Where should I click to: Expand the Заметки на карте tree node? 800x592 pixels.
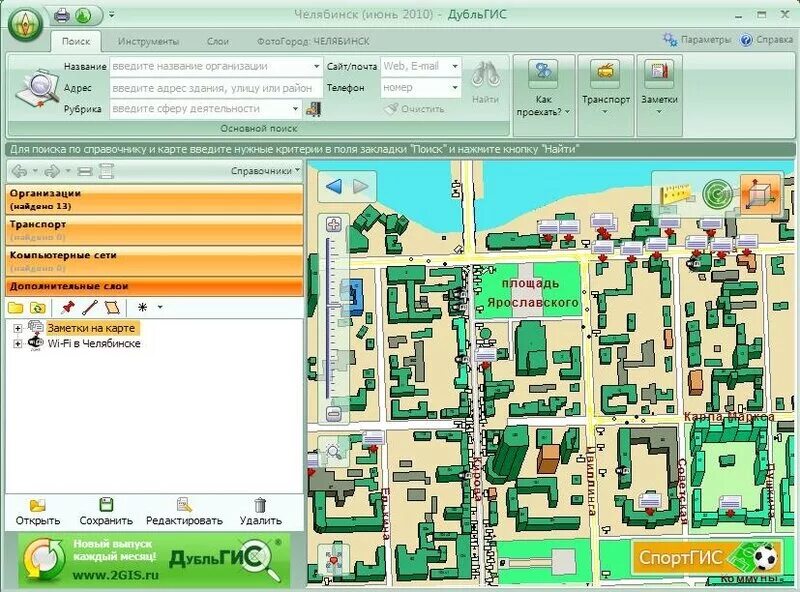click(17, 328)
